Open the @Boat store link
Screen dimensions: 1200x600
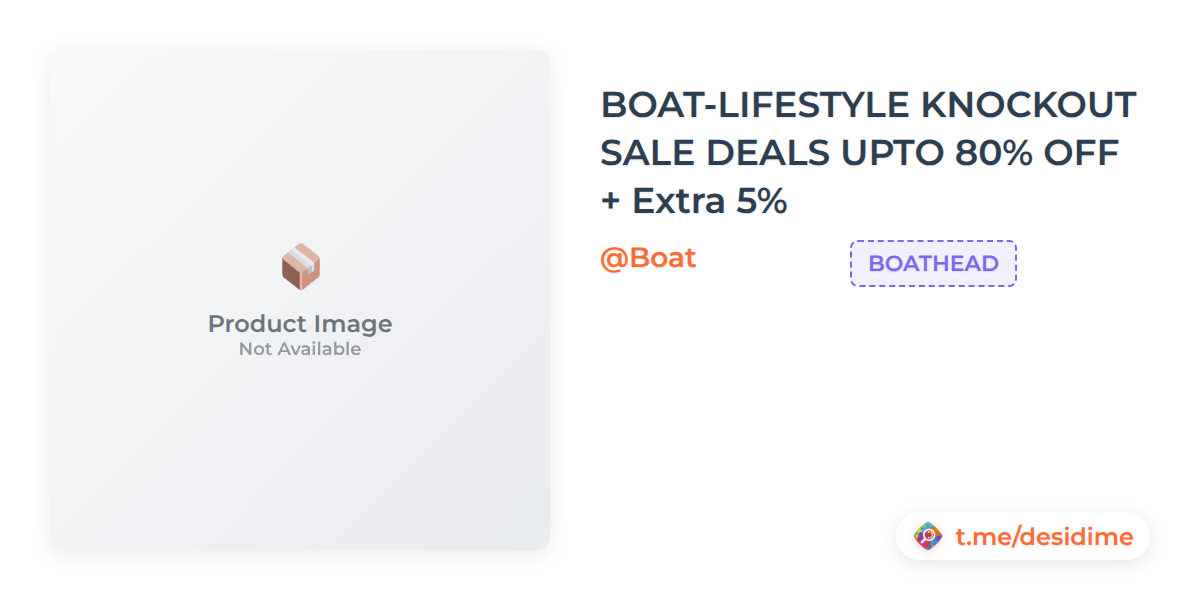[648, 258]
